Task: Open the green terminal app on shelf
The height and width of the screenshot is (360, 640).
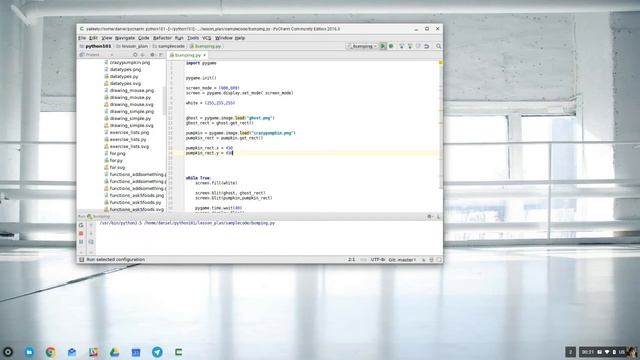Action: (x=178, y=352)
